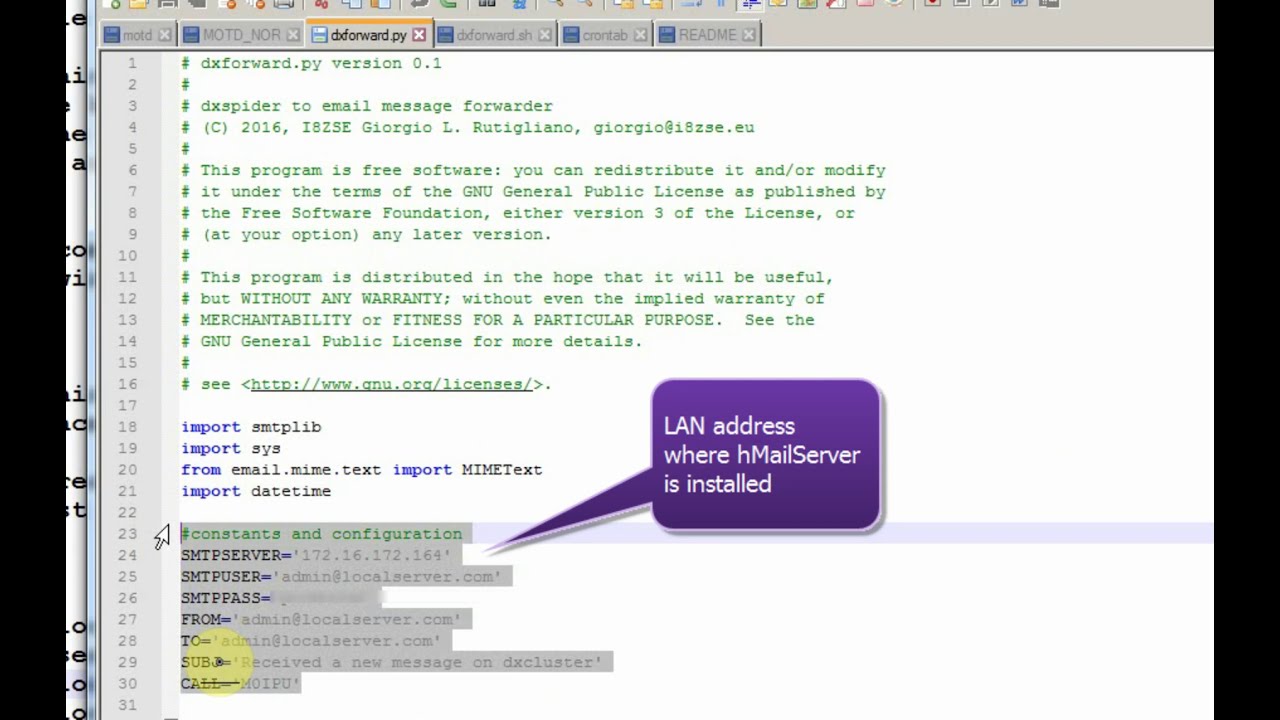This screenshot has height=720, width=1280.
Task: Click line number 31 in the margin
Action: [x=128, y=705]
